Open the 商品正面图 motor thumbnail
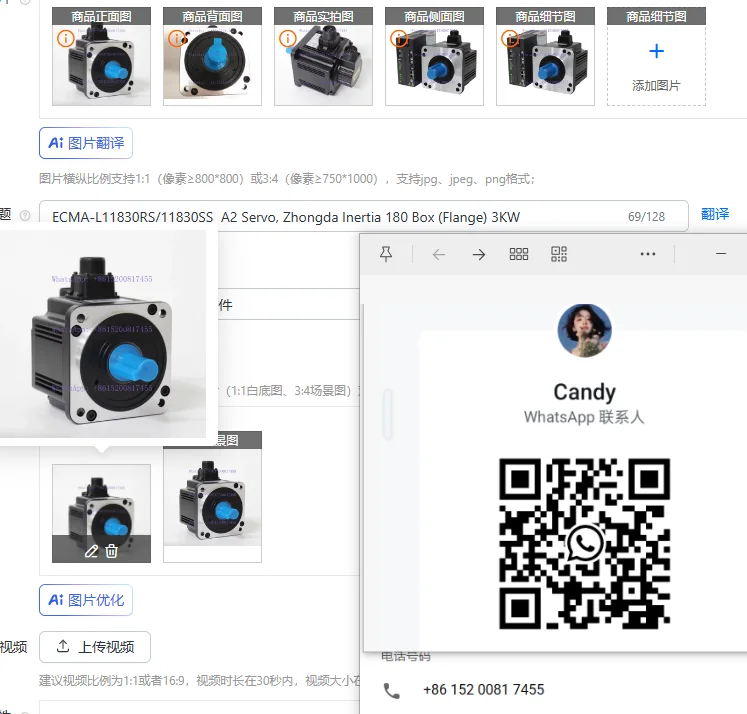This screenshot has height=714, width=747. tap(101, 57)
